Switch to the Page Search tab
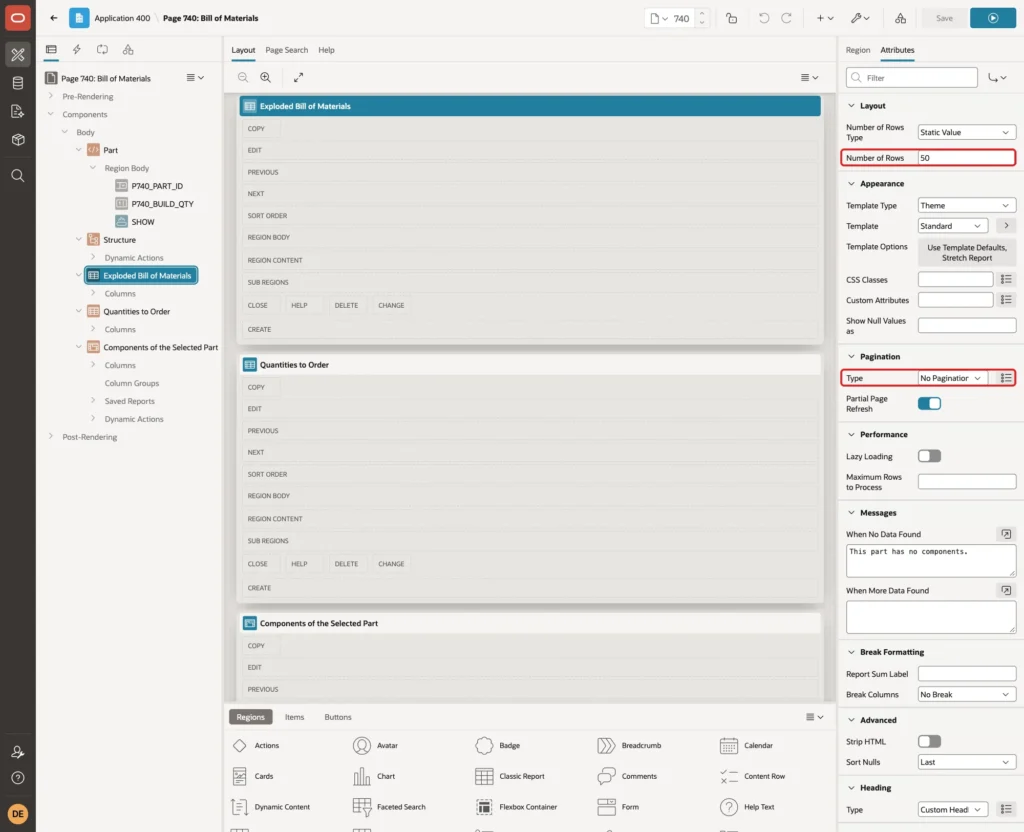This screenshot has height=832, width=1024. [x=286, y=50]
